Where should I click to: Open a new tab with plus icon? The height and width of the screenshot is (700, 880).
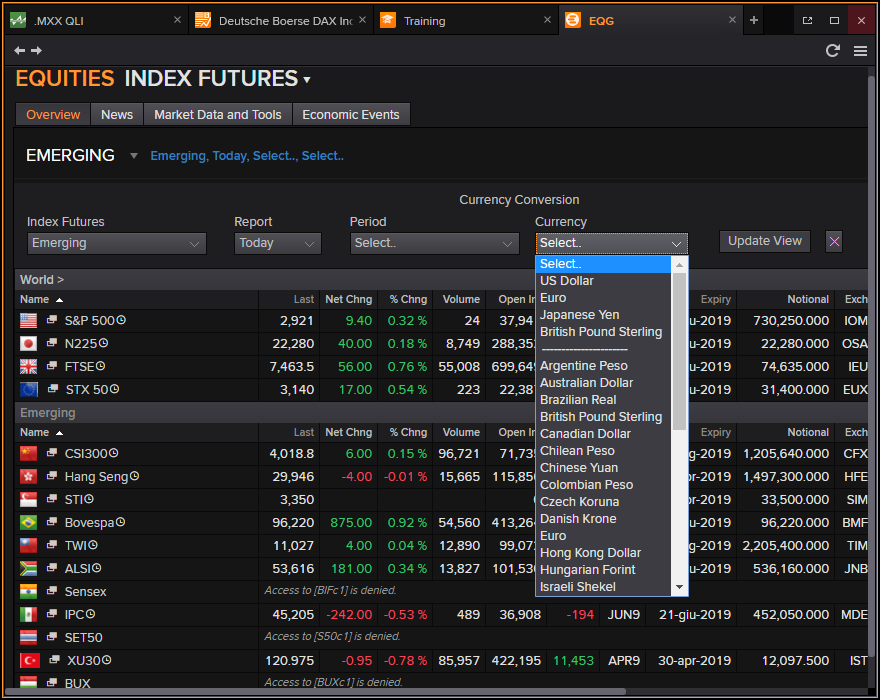754,20
